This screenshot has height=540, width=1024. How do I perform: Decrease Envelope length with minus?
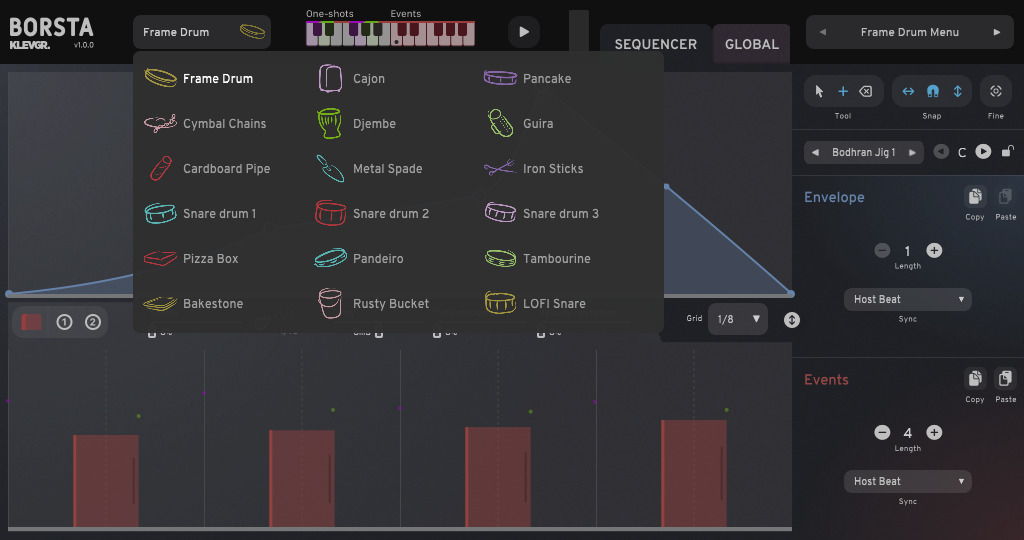[x=882, y=250]
